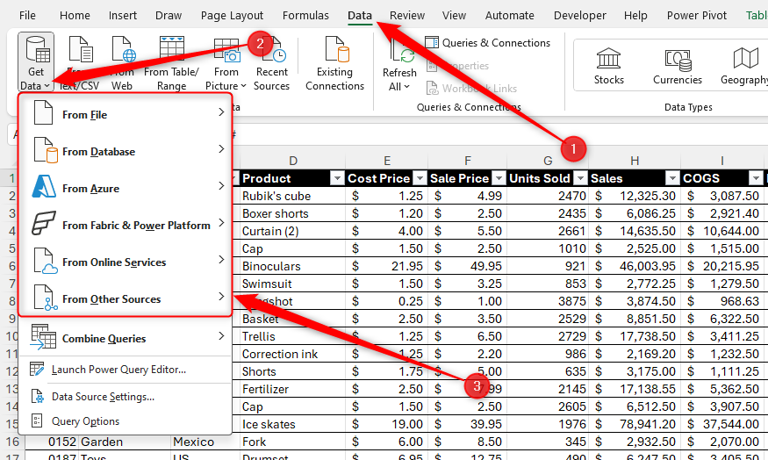Switch to the Insert tab
Viewport: 768px width, 460px height.
pyautogui.click(x=122, y=15)
